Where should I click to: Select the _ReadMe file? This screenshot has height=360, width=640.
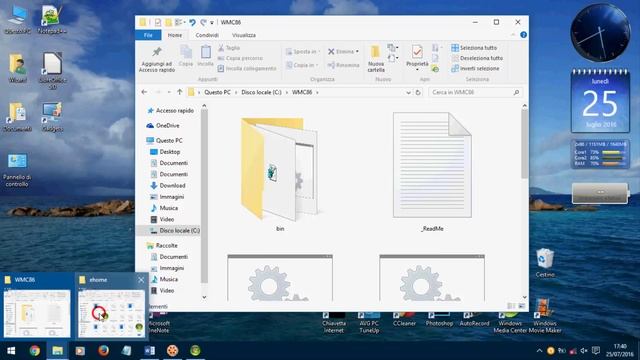pyautogui.click(x=432, y=172)
